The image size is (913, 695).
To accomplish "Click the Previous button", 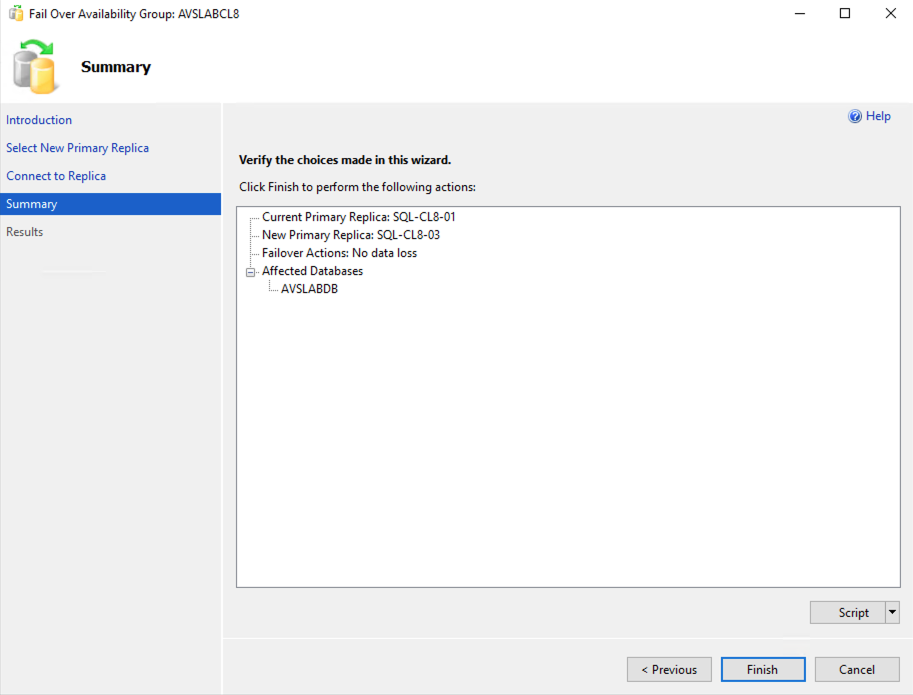I will coord(669,669).
